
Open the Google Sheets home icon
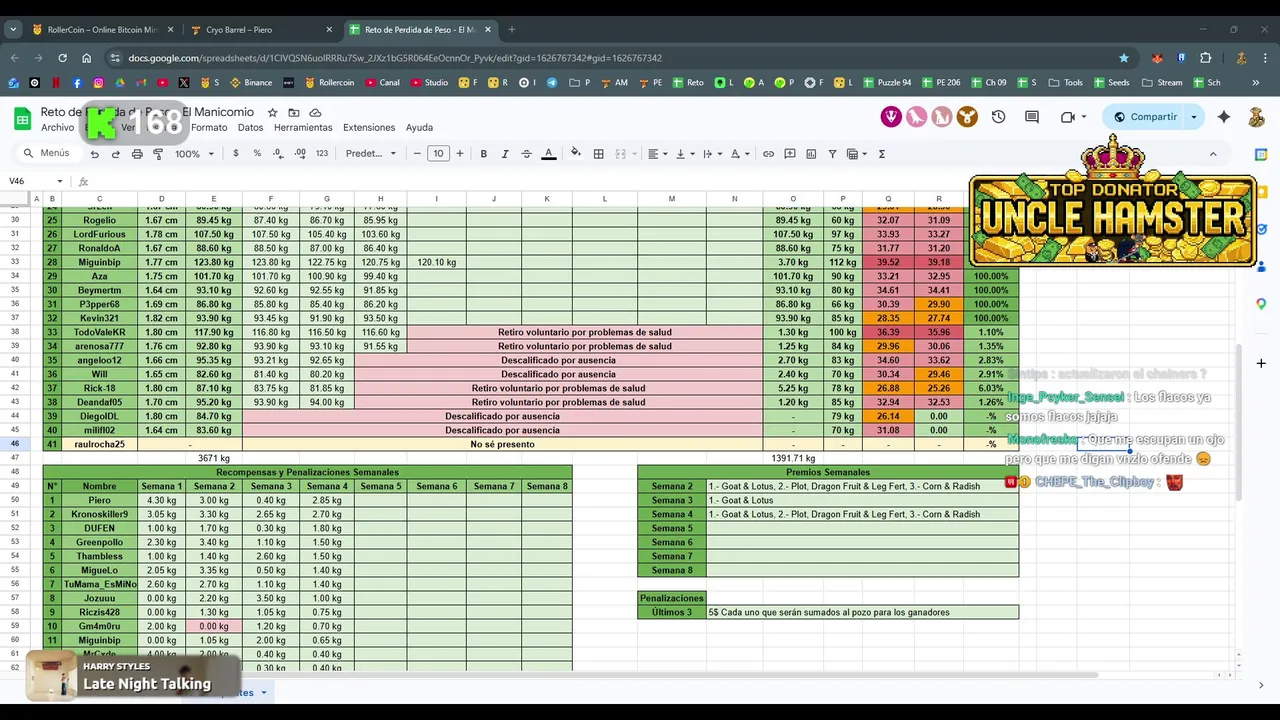coord(22,119)
